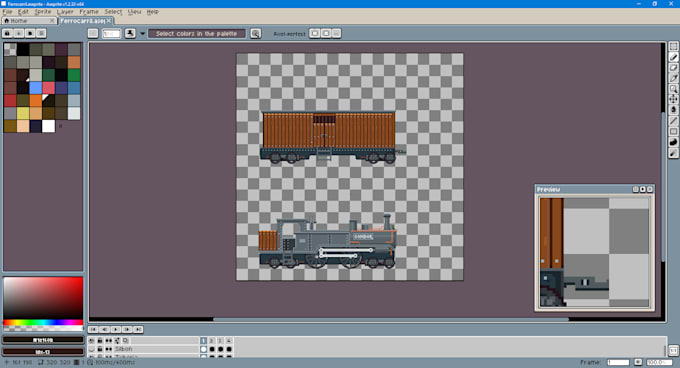The width and height of the screenshot is (680, 368).
Task: Click the ink type button
Action: point(130,33)
